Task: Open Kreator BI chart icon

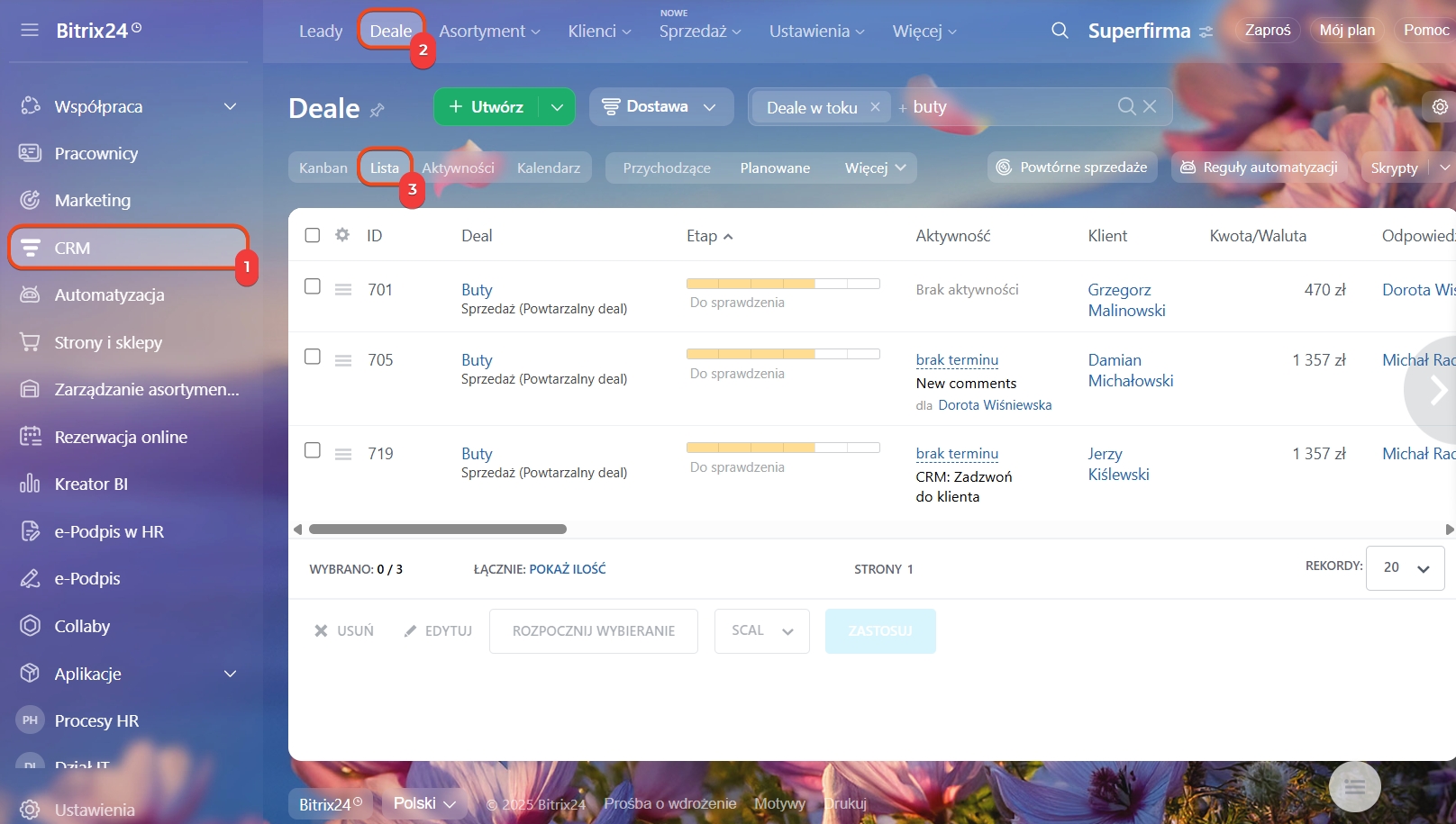Action: [30, 484]
